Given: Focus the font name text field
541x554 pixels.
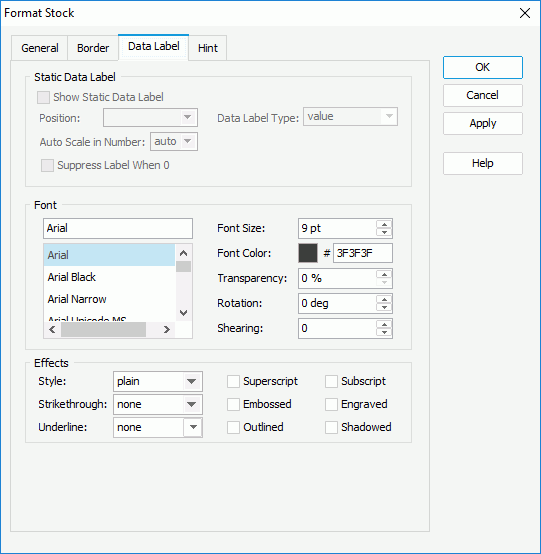Looking at the screenshot, I should click(x=118, y=228).
